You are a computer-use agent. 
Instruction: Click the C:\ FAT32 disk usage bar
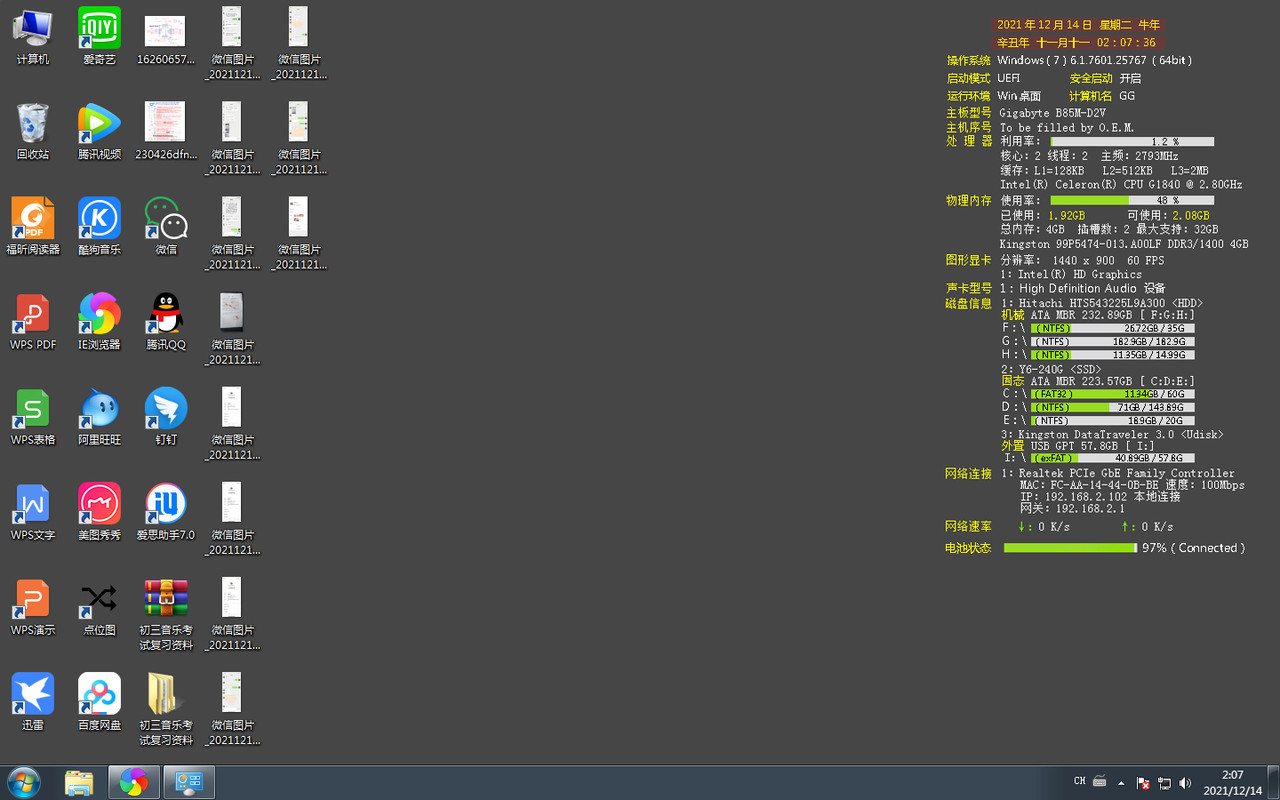click(1113, 394)
